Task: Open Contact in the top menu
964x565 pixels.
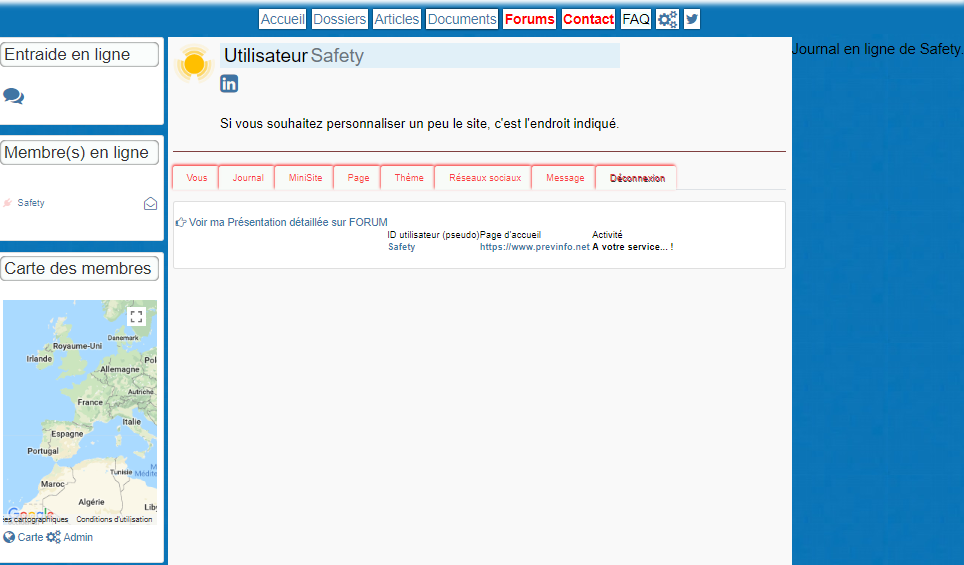Action: click(x=588, y=19)
